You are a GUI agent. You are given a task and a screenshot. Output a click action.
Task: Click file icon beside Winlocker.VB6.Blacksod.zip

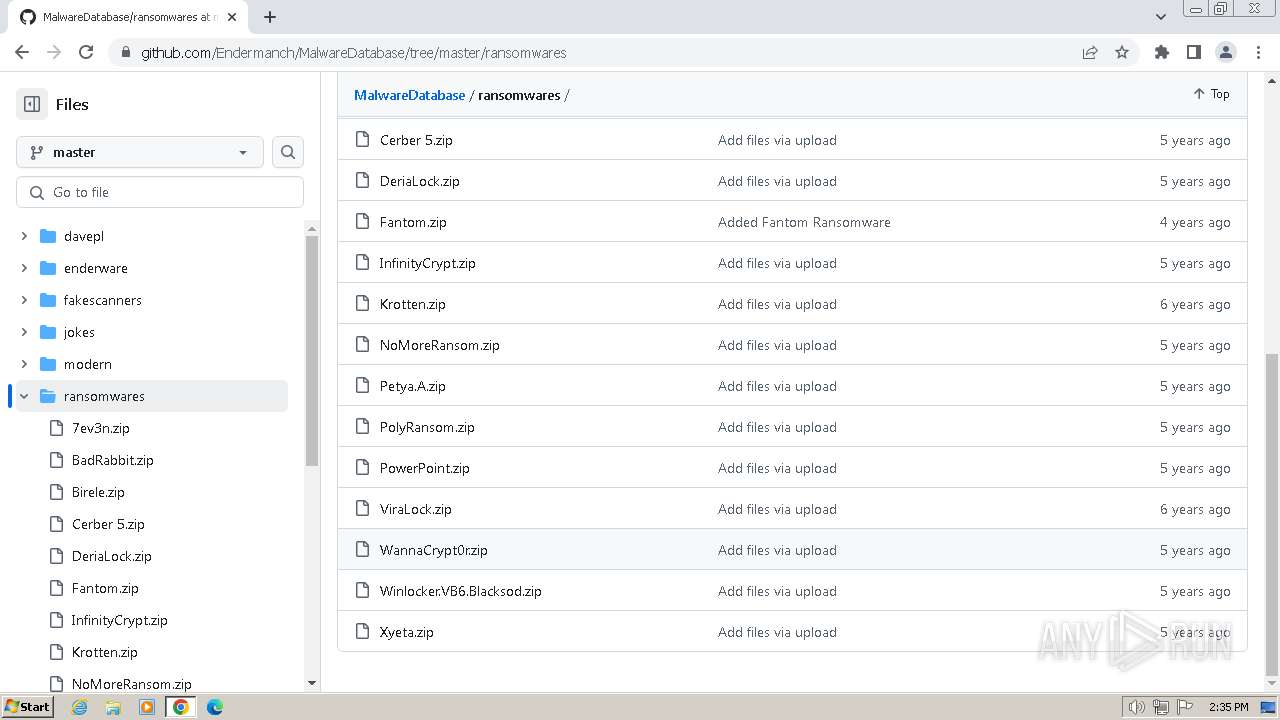click(362, 591)
